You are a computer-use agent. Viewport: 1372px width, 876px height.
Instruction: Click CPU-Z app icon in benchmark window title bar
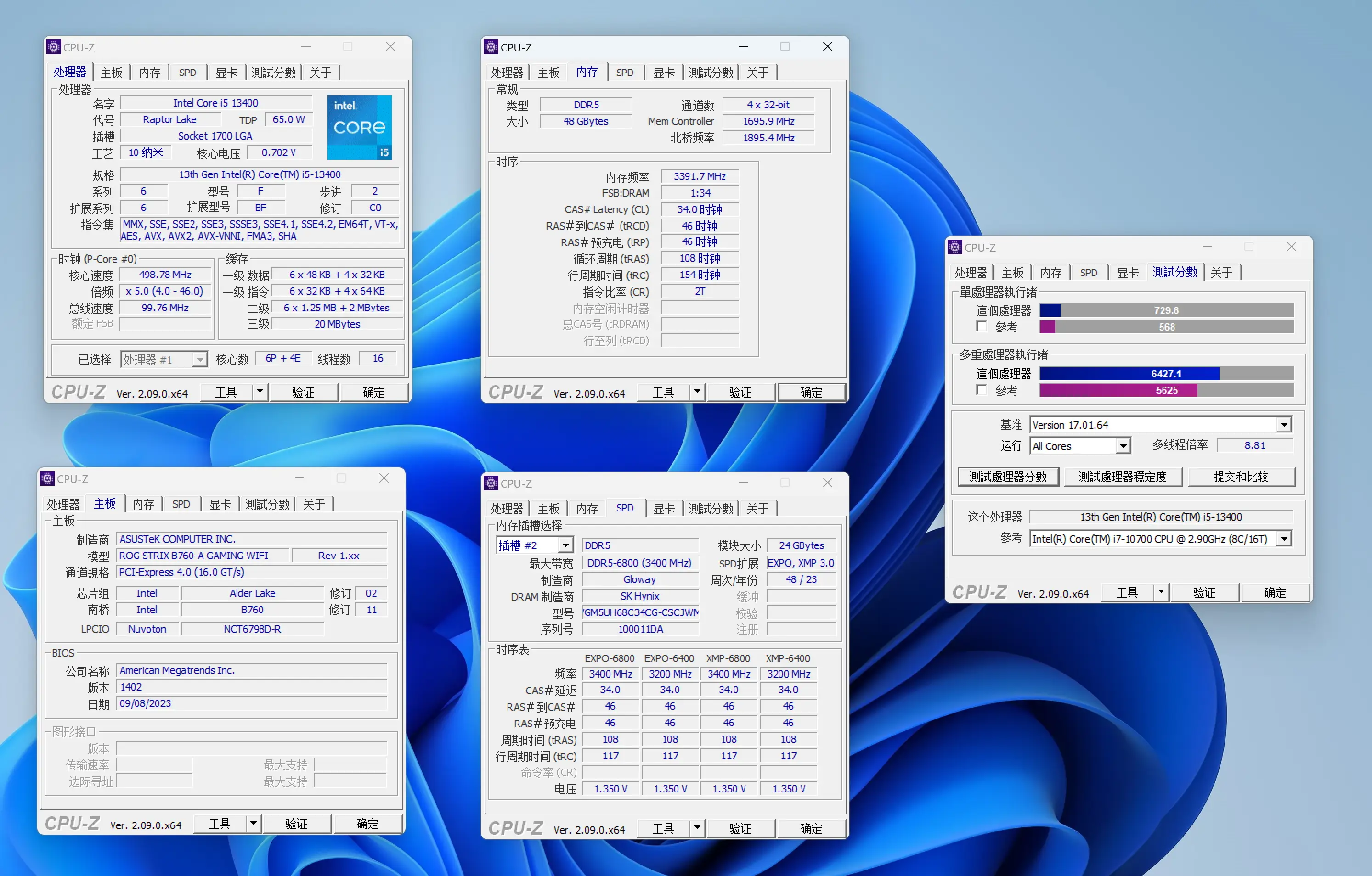click(x=955, y=247)
